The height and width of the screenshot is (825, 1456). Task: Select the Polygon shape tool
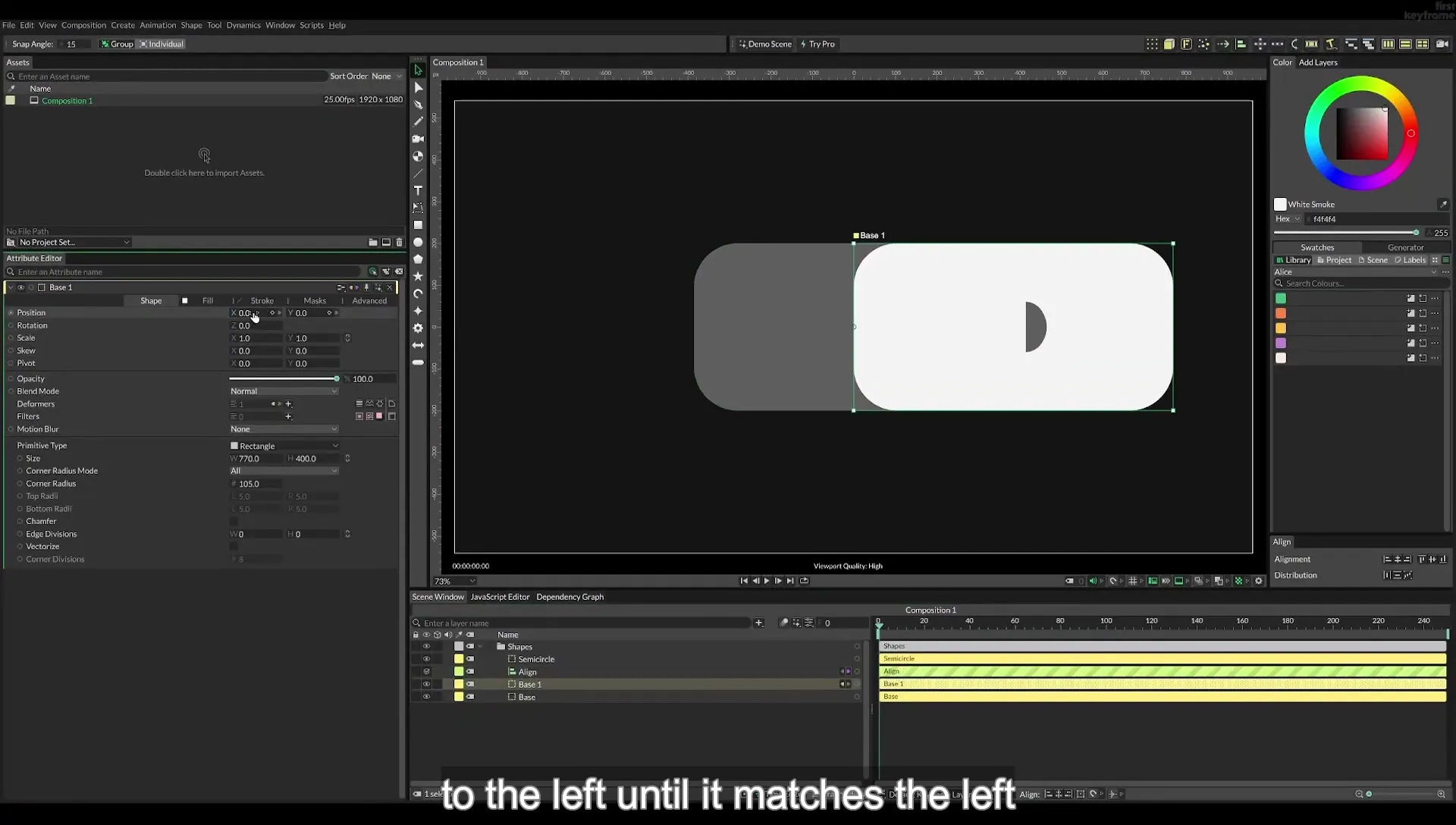pyautogui.click(x=418, y=259)
